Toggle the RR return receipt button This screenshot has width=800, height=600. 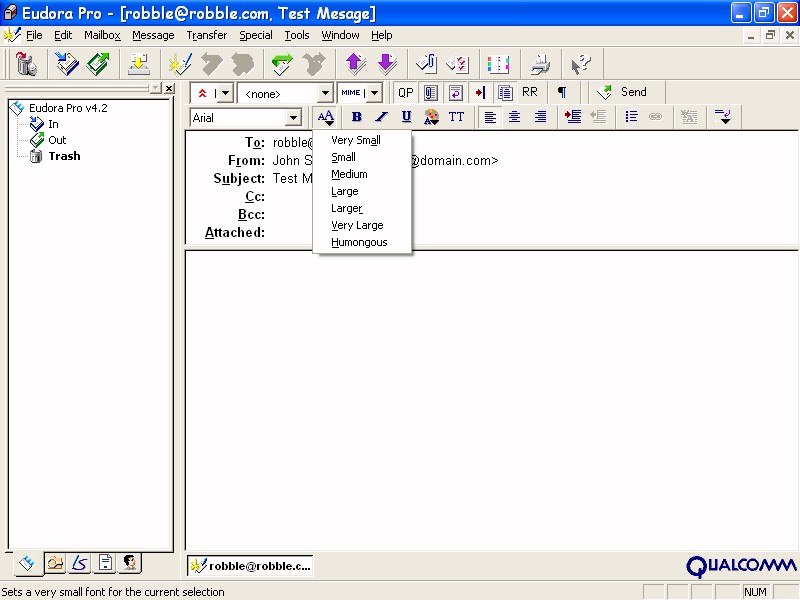[530, 92]
